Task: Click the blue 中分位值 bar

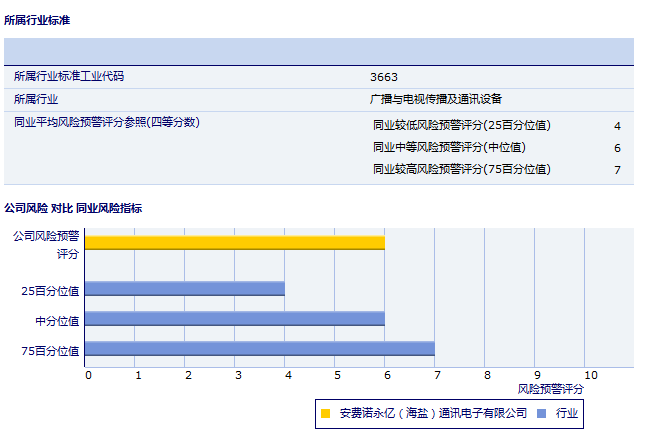Action: pos(235,319)
